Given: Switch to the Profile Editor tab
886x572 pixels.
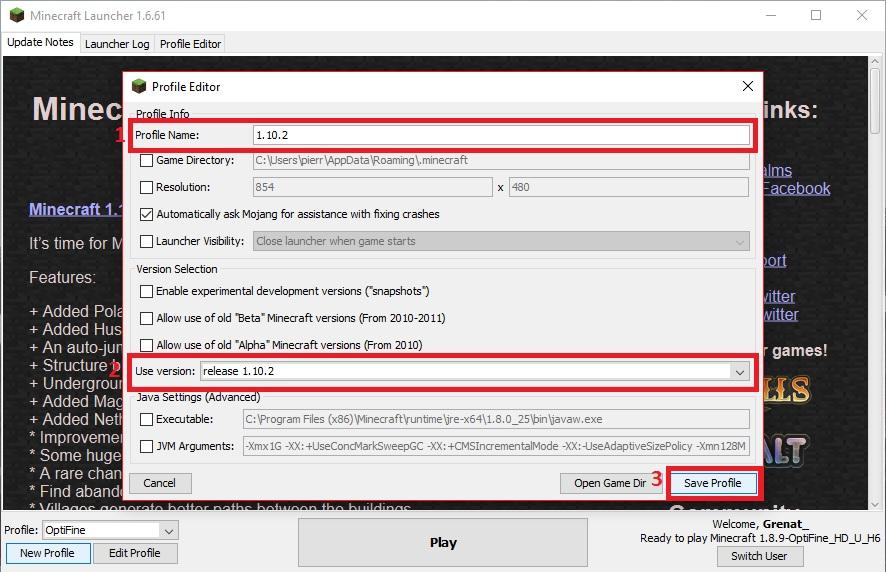Looking at the screenshot, I should tap(190, 44).
